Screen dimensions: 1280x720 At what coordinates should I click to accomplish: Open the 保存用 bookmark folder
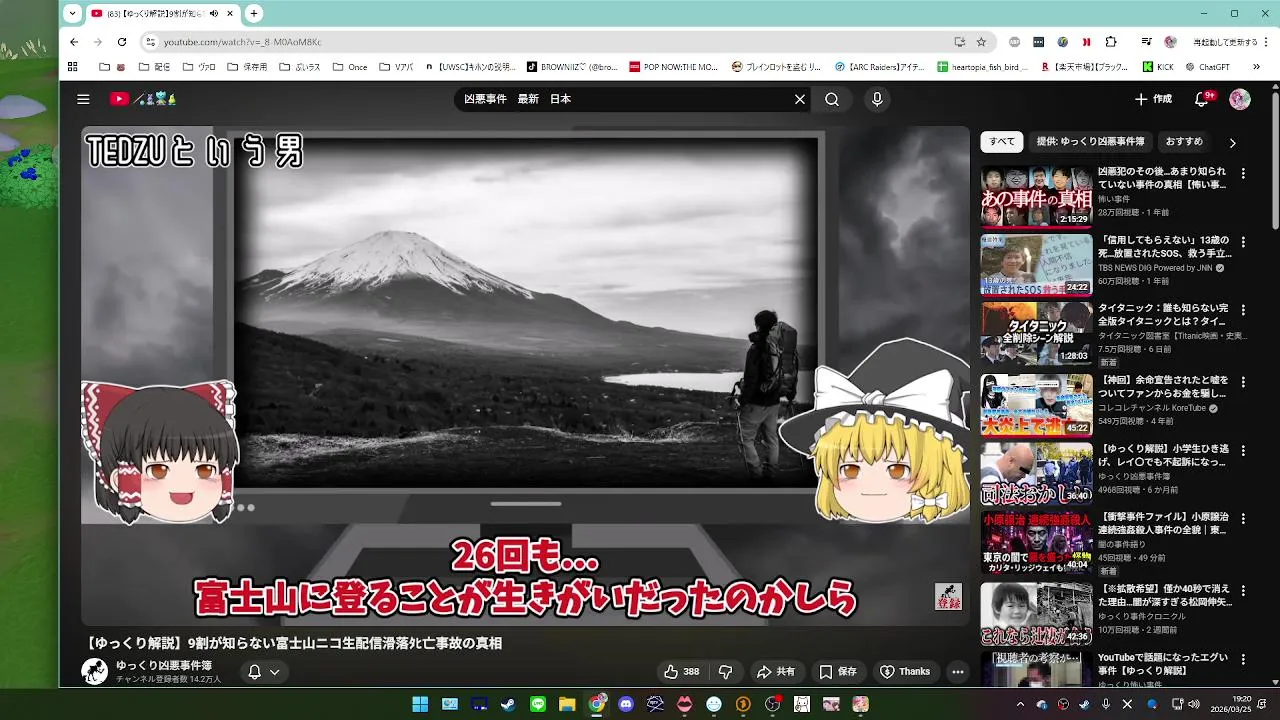tap(247, 67)
